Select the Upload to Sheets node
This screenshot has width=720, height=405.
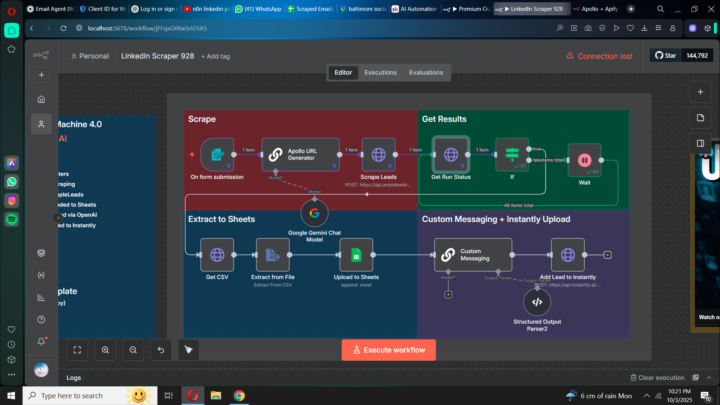point(356,255)
